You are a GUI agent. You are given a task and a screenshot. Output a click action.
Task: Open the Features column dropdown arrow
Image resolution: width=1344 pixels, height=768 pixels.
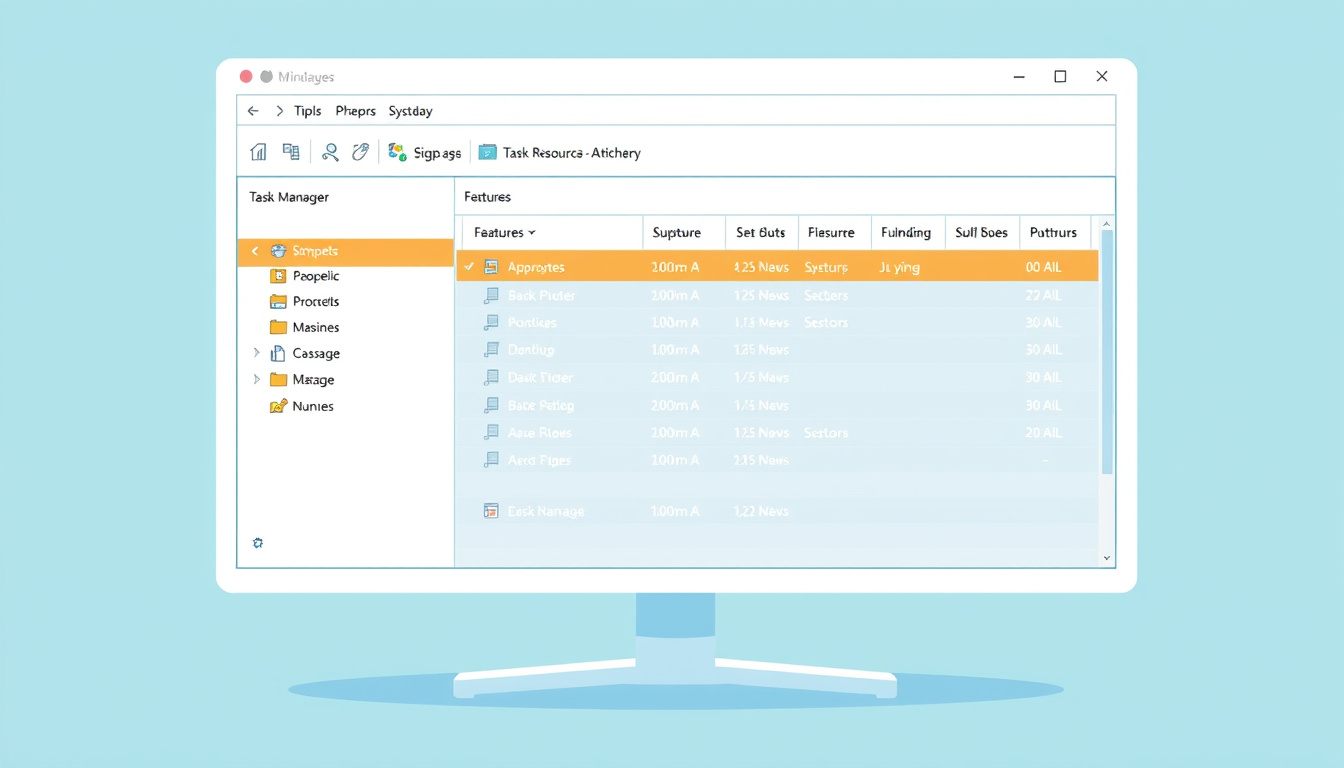[x=531, y=233]
